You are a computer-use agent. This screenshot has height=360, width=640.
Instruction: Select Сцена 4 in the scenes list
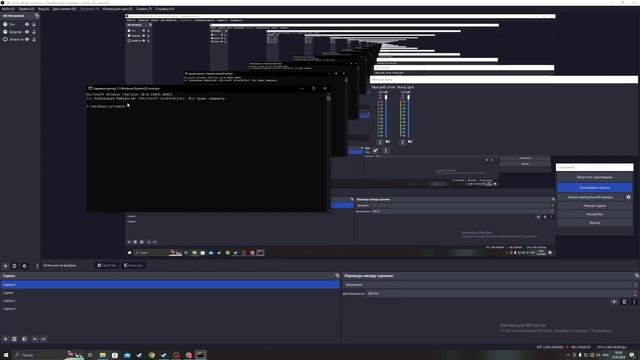tap(170, 284)
